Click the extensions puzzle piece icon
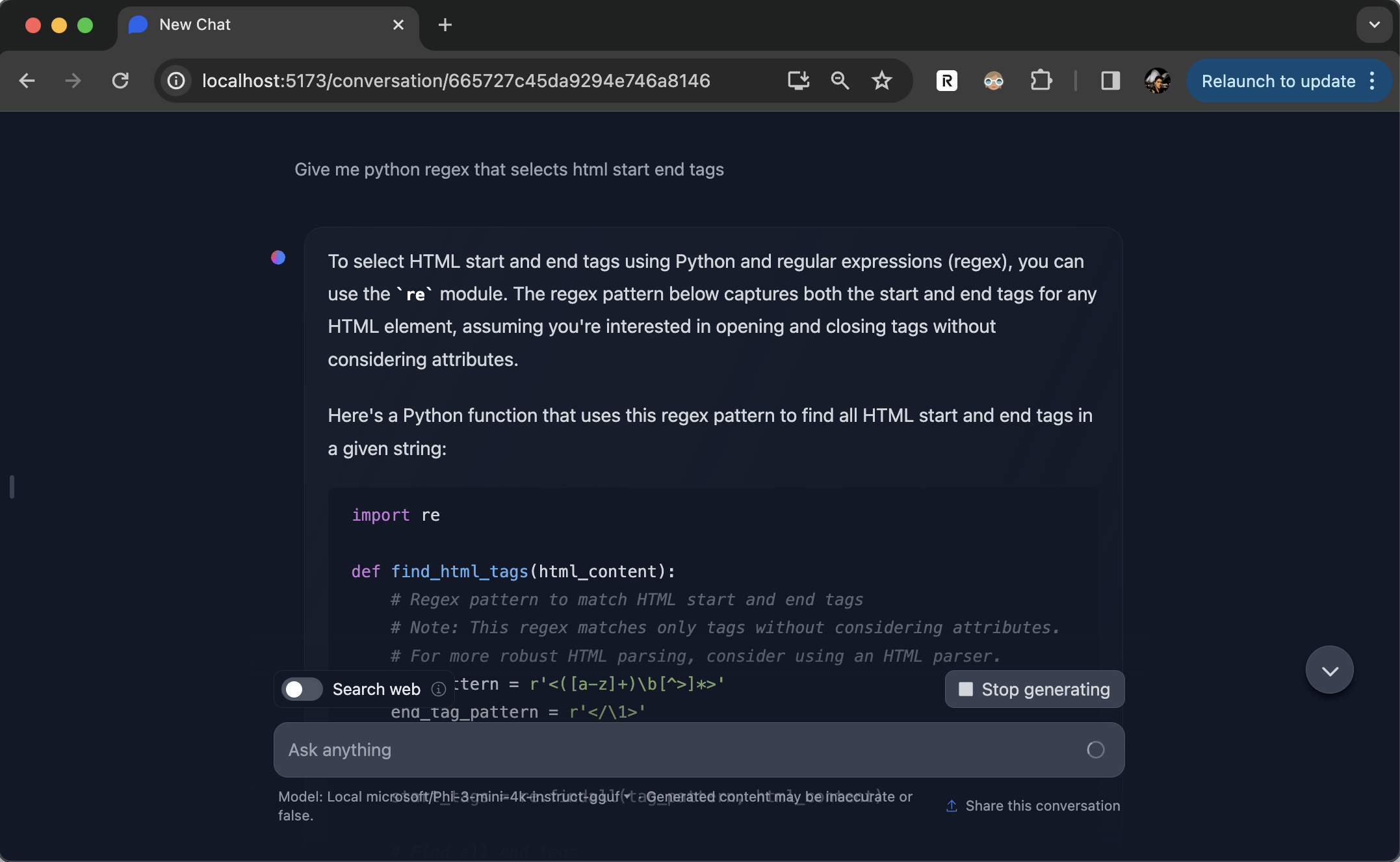 [x=1040, y=80]
